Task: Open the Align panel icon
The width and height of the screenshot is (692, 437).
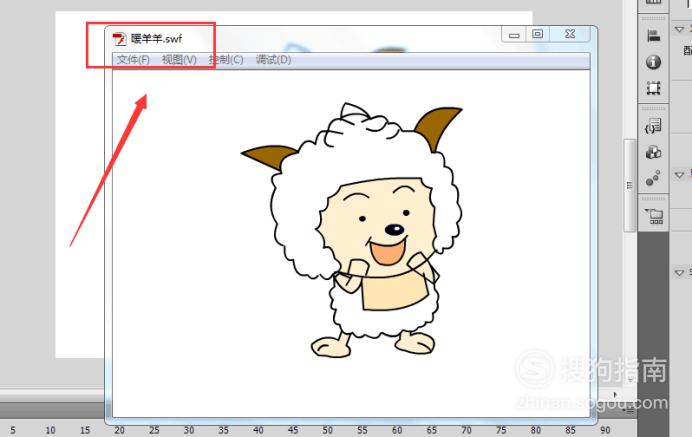Action: 653,36
